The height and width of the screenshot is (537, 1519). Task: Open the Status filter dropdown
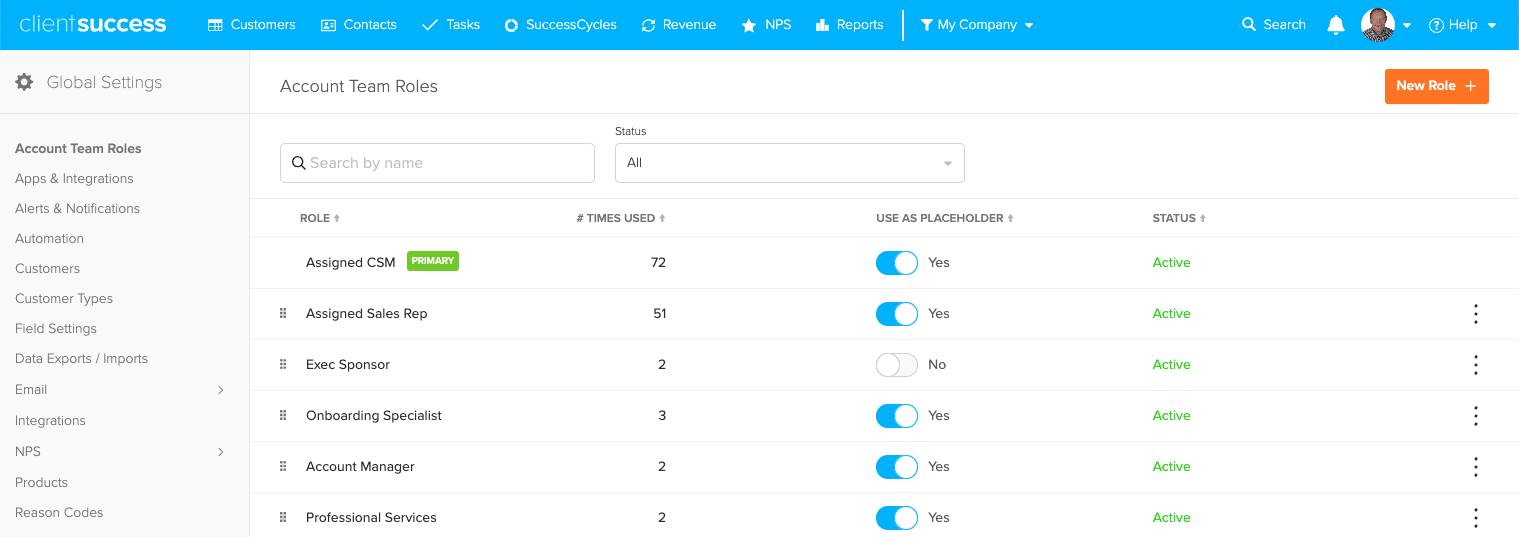(x=789, y=163)
